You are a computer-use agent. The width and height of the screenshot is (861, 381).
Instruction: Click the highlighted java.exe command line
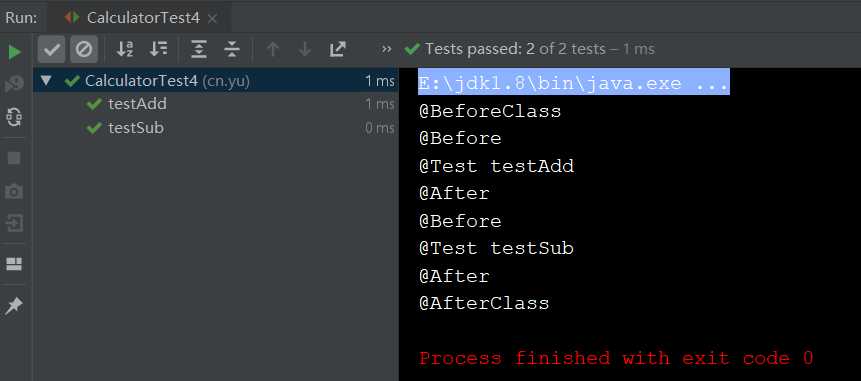click(574, 83)
